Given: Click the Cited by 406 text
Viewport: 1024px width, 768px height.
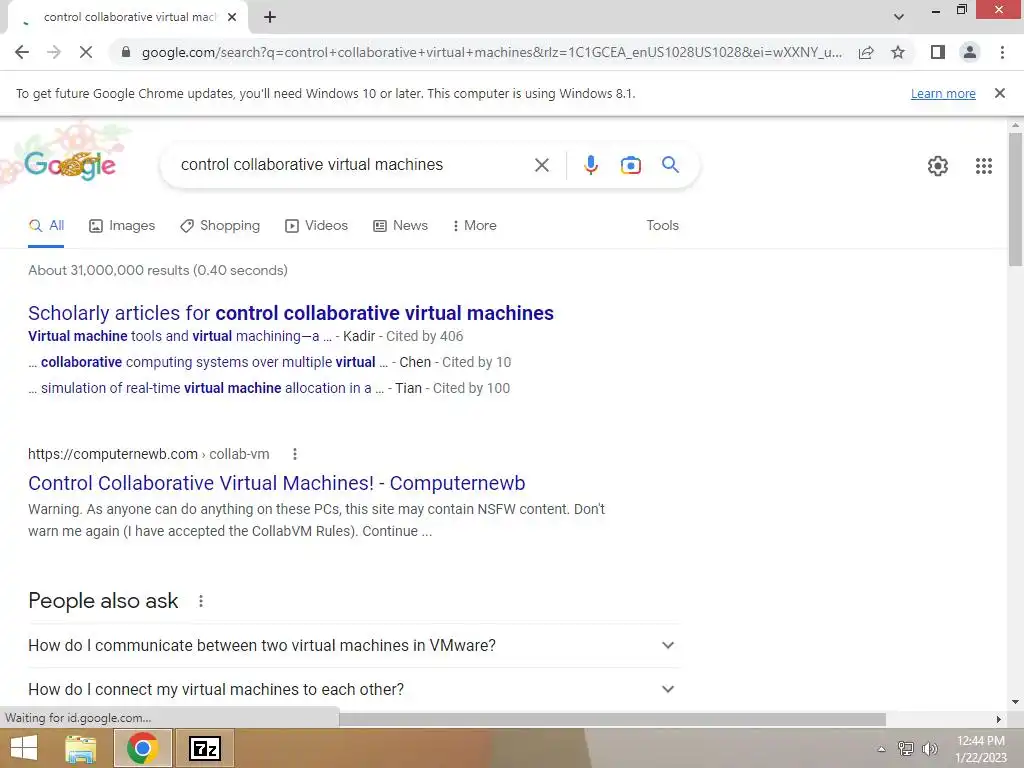Looking at the screenshot, I should pos(424,336).
